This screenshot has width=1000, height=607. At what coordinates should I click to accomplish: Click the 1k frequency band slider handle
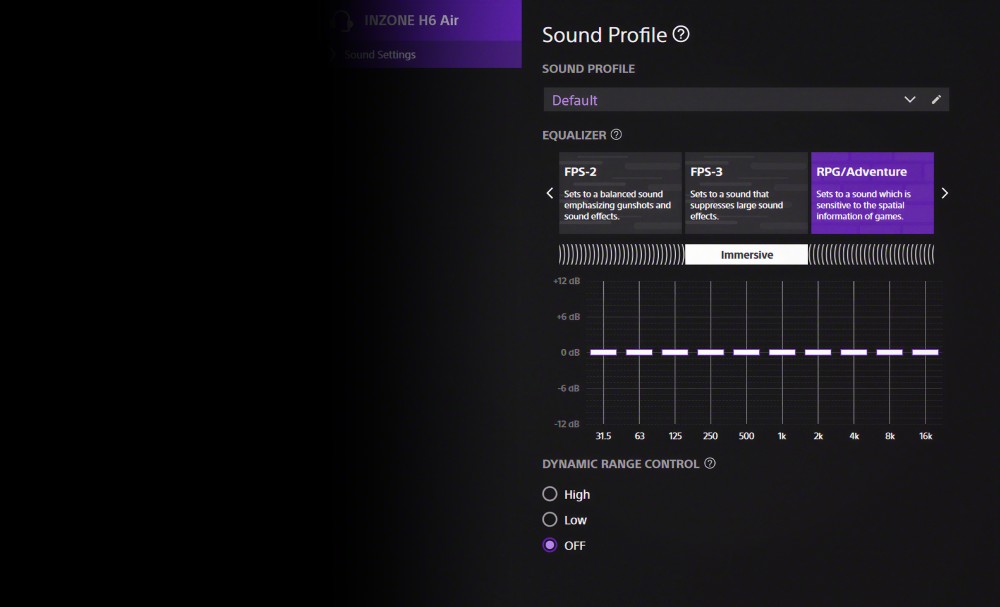pos(782,352)
